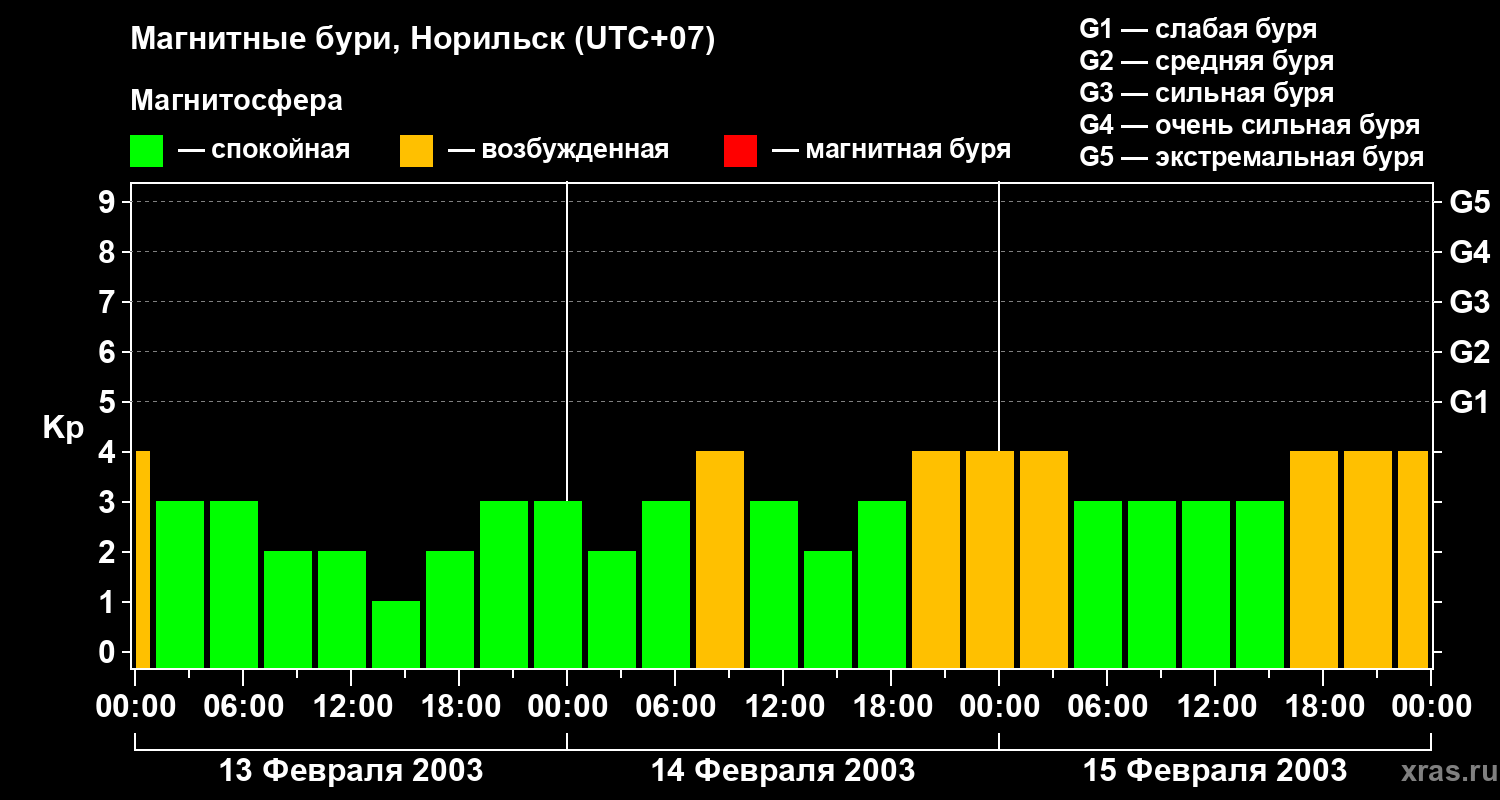Click the '— возбужденная' legend label
The image size is (1500, 800).
[558, 150]
